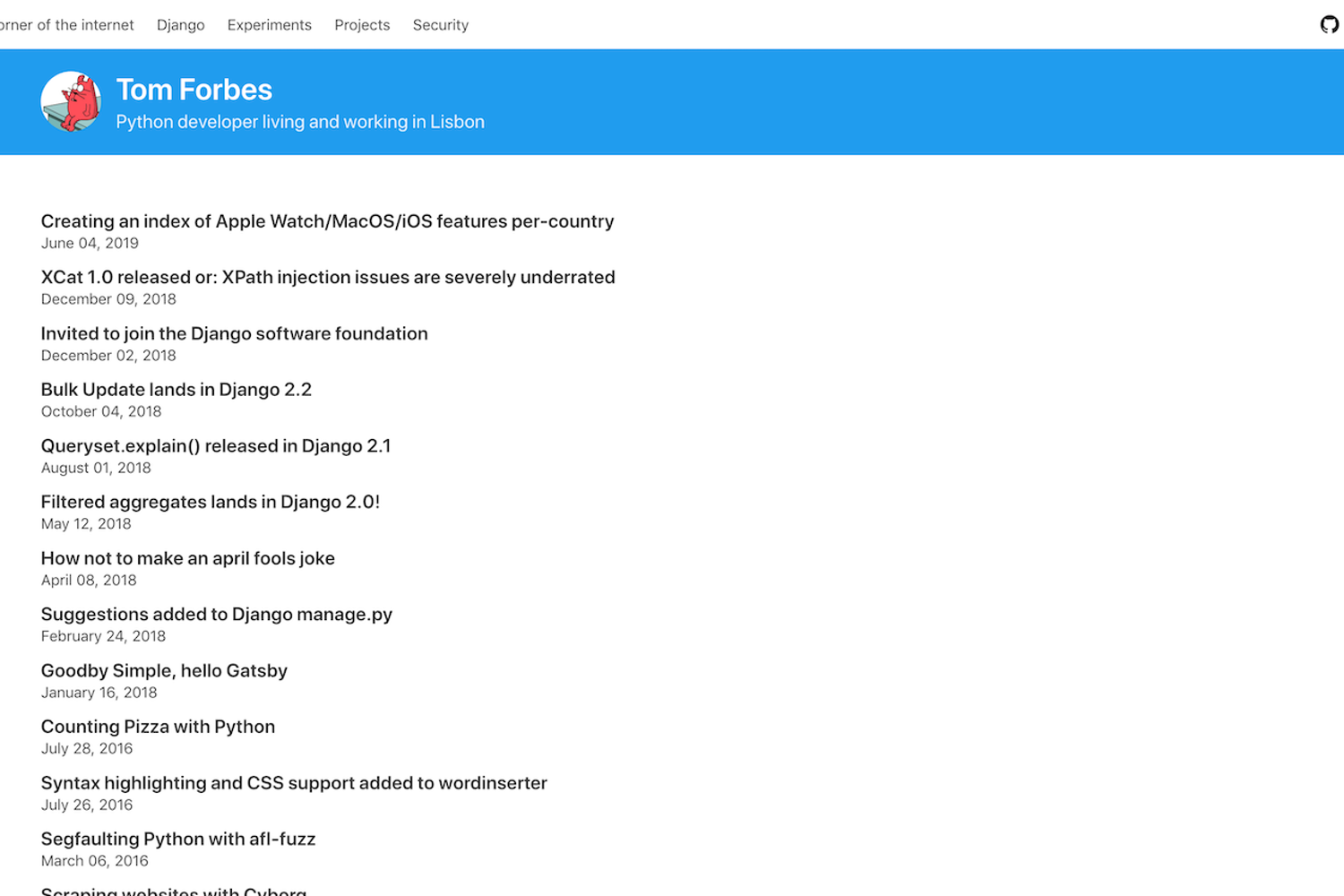Open Suggestions added to Django manage.py
The width and height of the screenshot is (1344, 896).
coord(217,615)
